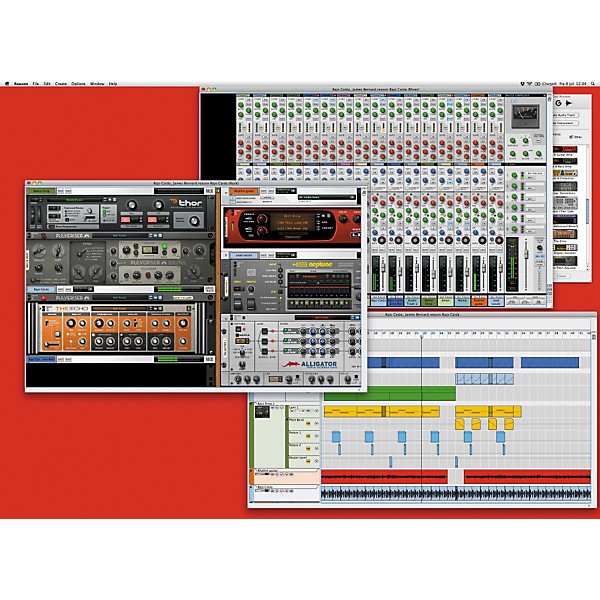600x600 pixels.
Task: Click the upper Pulveriser device title
Action: (x=72, y=236)
